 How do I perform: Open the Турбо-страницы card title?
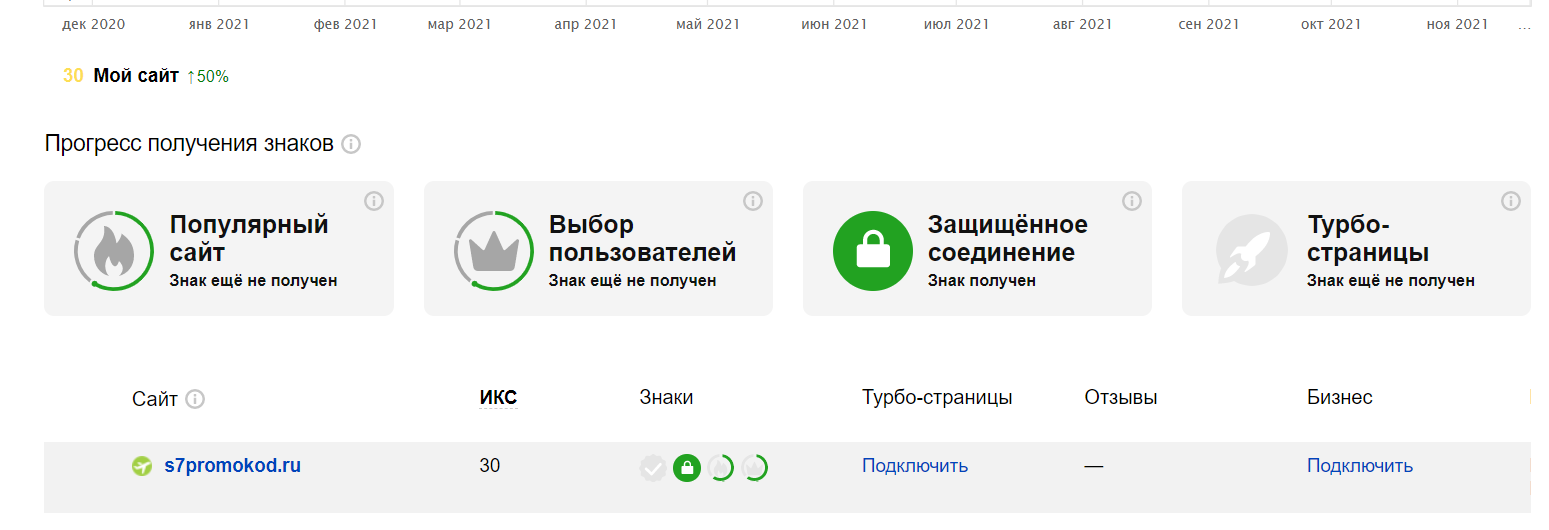pos(1368,238)
